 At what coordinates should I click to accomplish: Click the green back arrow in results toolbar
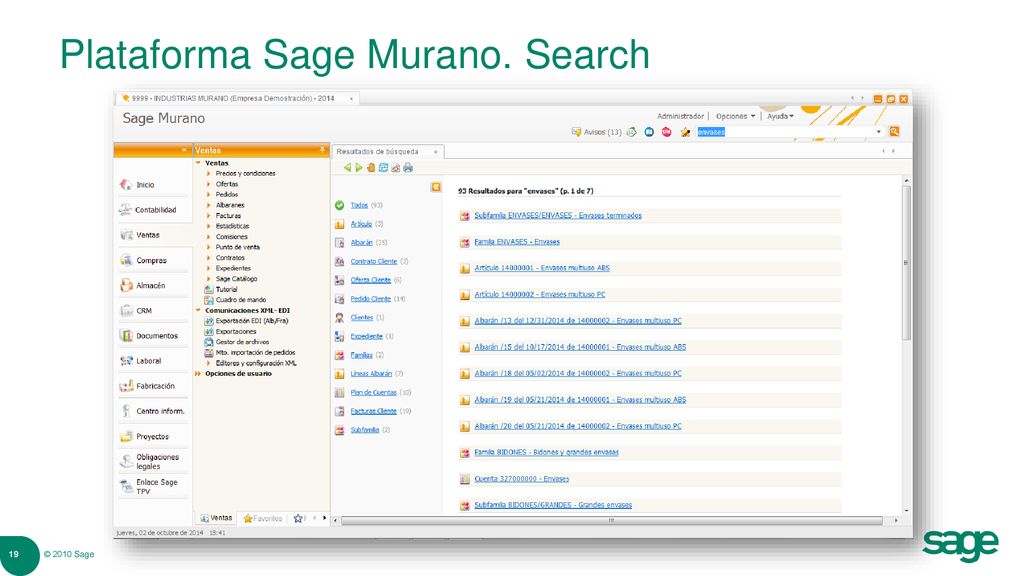pyautogui.click(x=347, y=168)
